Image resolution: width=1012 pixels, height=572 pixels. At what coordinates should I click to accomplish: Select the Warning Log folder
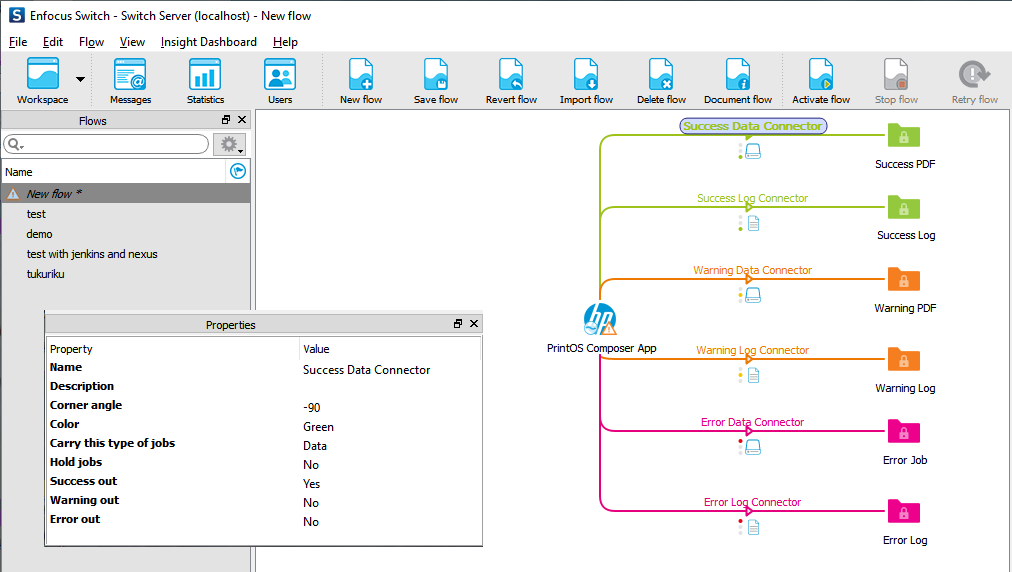[904, 360]
